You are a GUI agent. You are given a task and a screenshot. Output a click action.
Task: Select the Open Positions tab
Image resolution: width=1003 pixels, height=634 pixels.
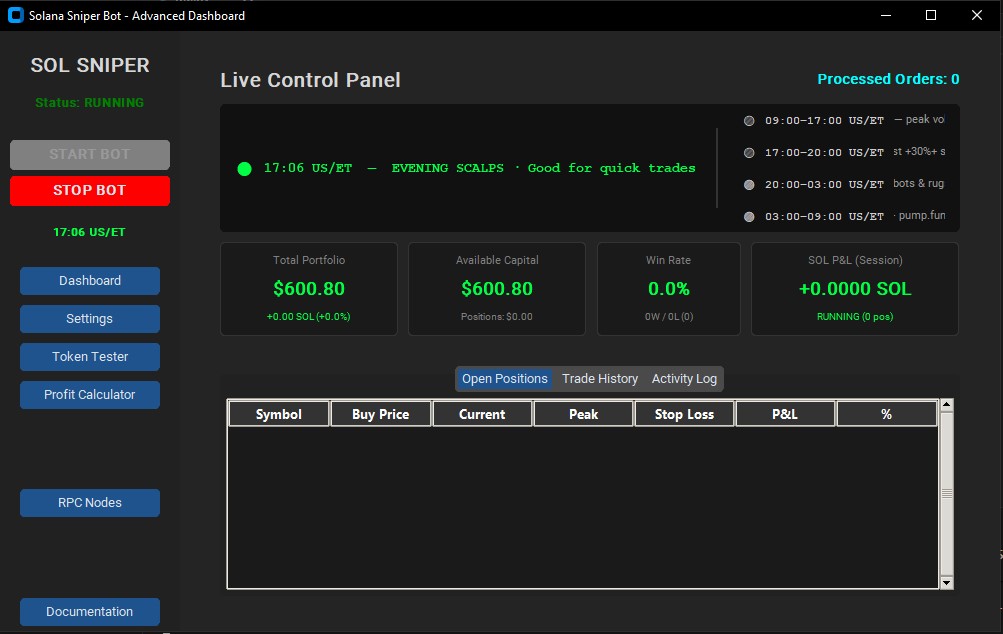(x=504, y=378)
